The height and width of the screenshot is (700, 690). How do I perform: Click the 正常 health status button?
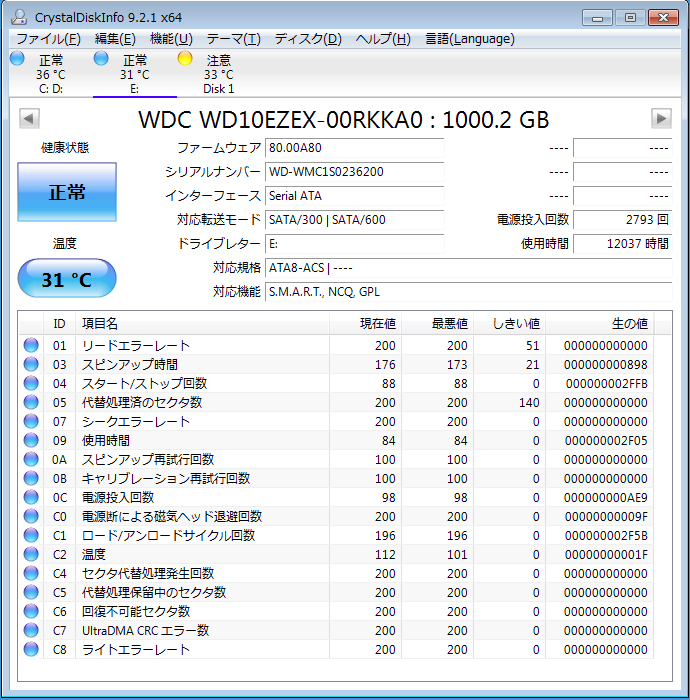[x=67, y=193]
